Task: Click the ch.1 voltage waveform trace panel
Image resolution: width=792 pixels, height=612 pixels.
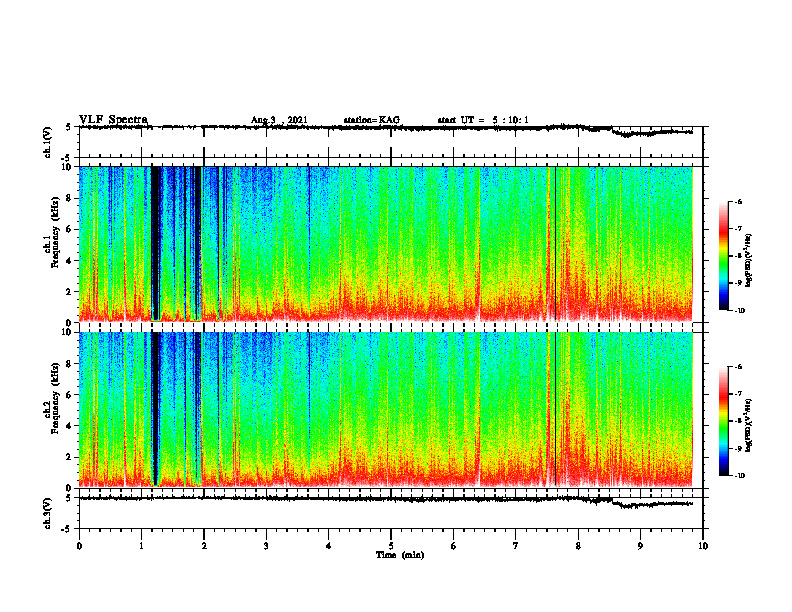Action: pyautogui.click(x=391, y=142)
